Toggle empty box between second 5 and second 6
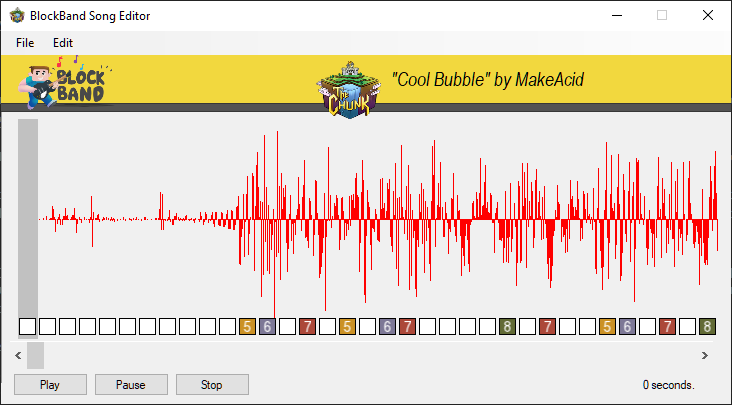Screen dimensions: 732x405 [367, 327]
